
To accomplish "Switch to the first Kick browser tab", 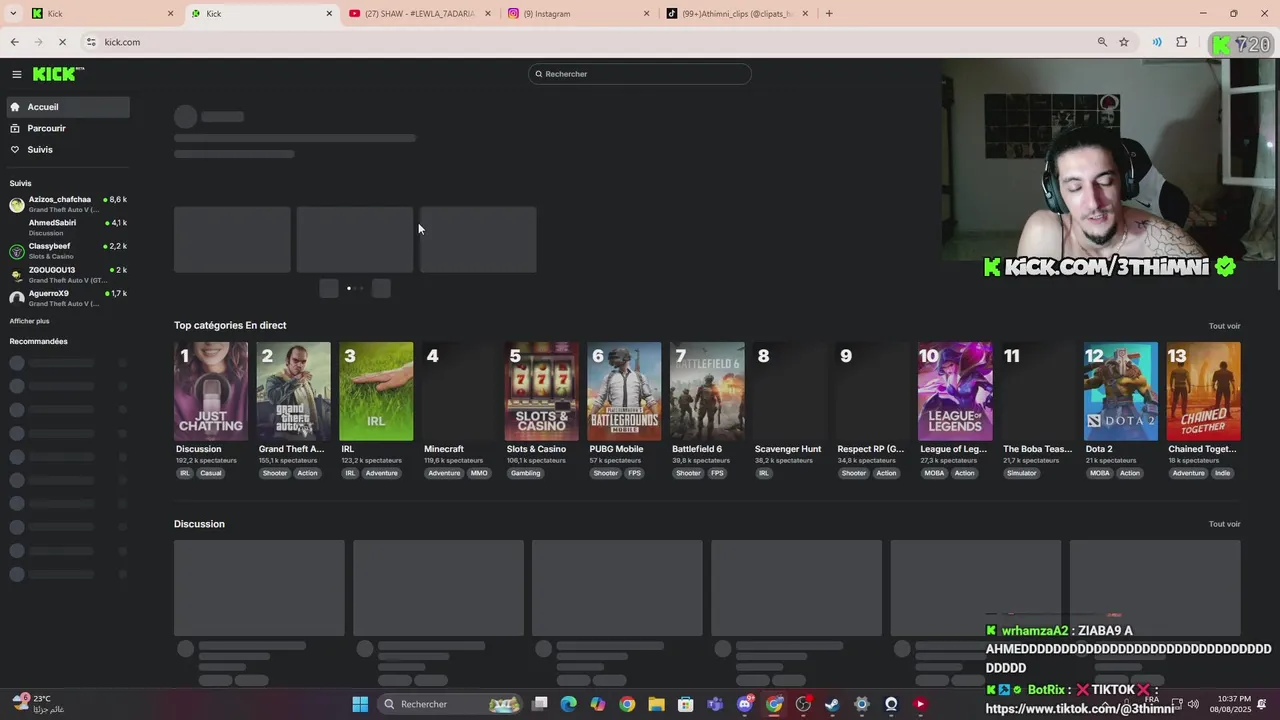I will 100,14.
